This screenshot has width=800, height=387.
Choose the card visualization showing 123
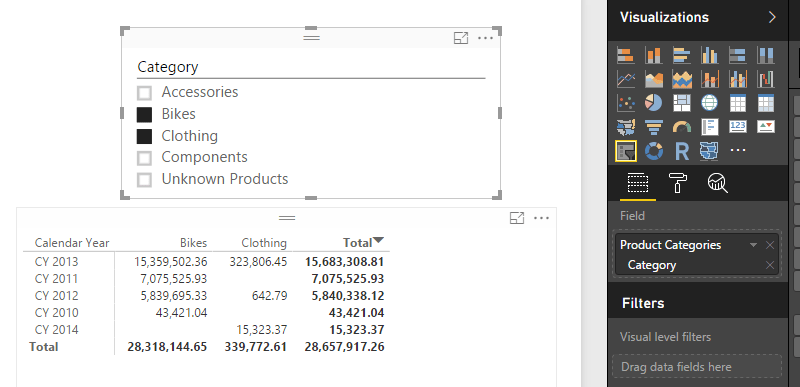[x=738, y=126]
